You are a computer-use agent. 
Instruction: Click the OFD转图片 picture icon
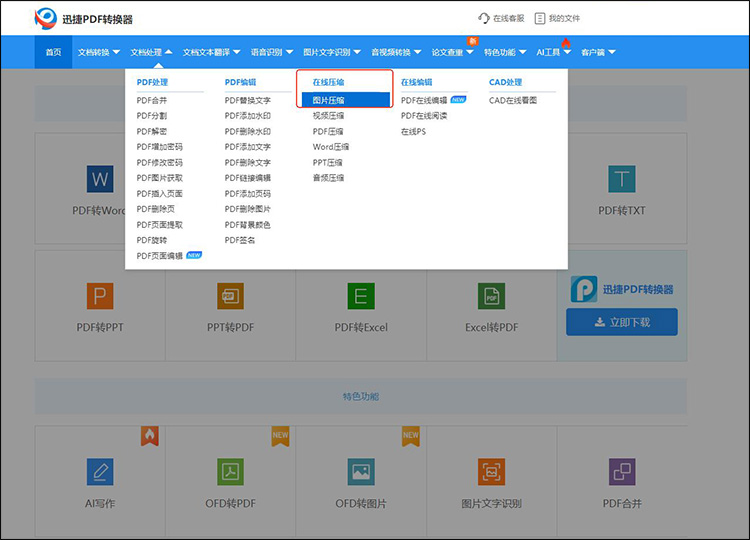[361, 472]
